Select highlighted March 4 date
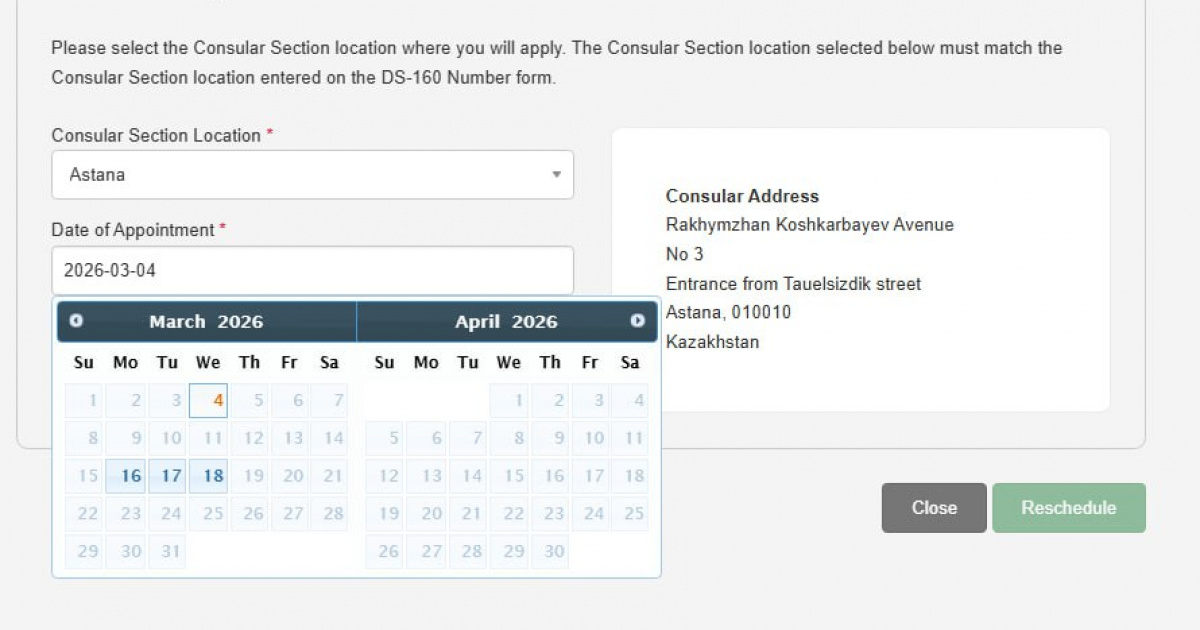The image size is (1200, 630). click(209, 401)
